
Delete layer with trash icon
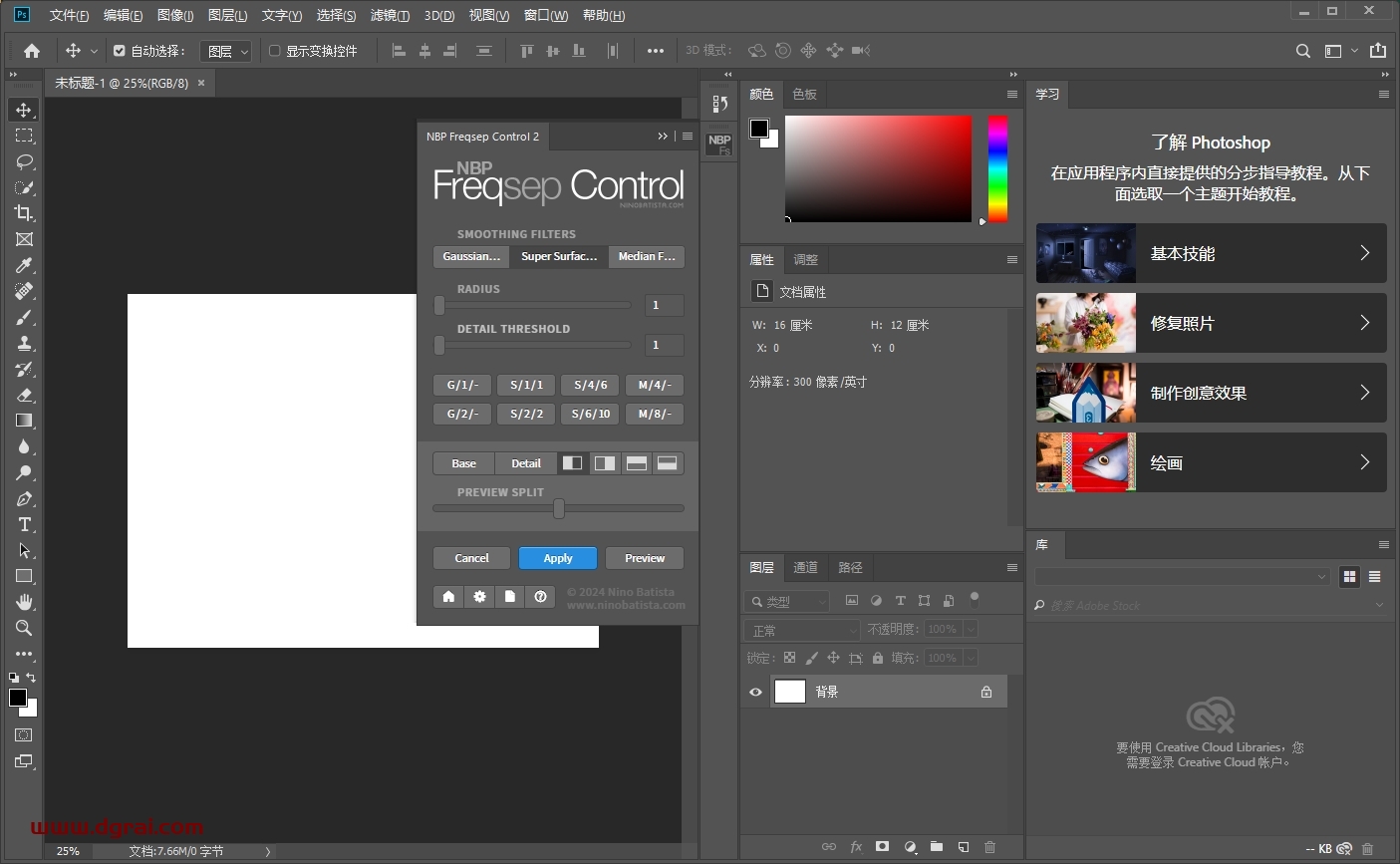coord(989,847)
